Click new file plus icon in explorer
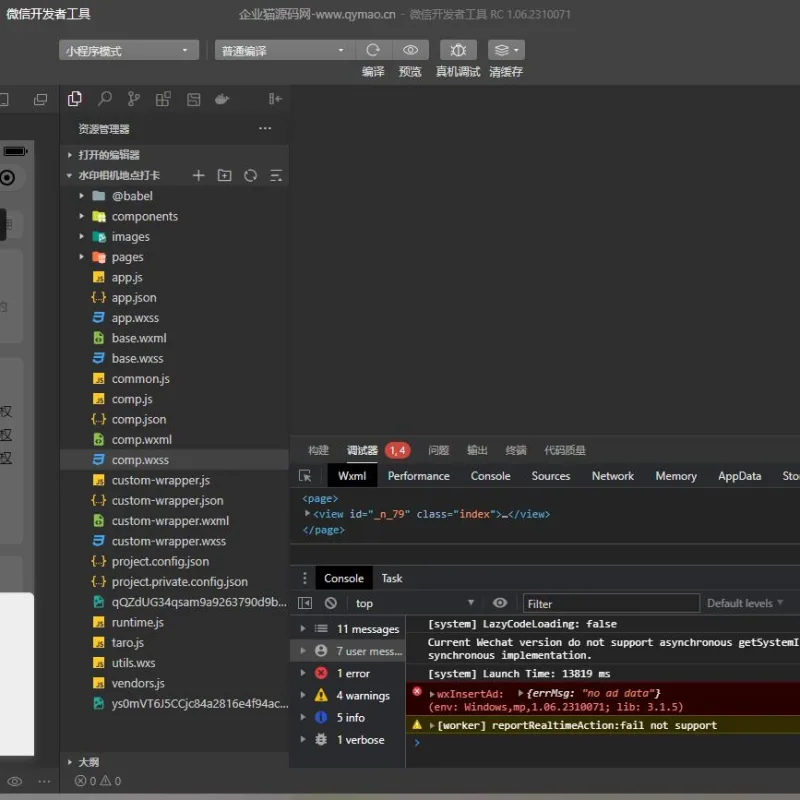800x800 pixels. [198, 176]
